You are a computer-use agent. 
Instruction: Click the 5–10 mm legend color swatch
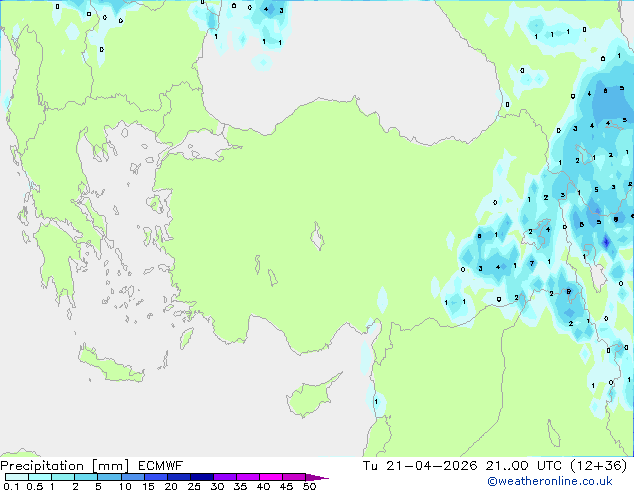click(109, 477)
